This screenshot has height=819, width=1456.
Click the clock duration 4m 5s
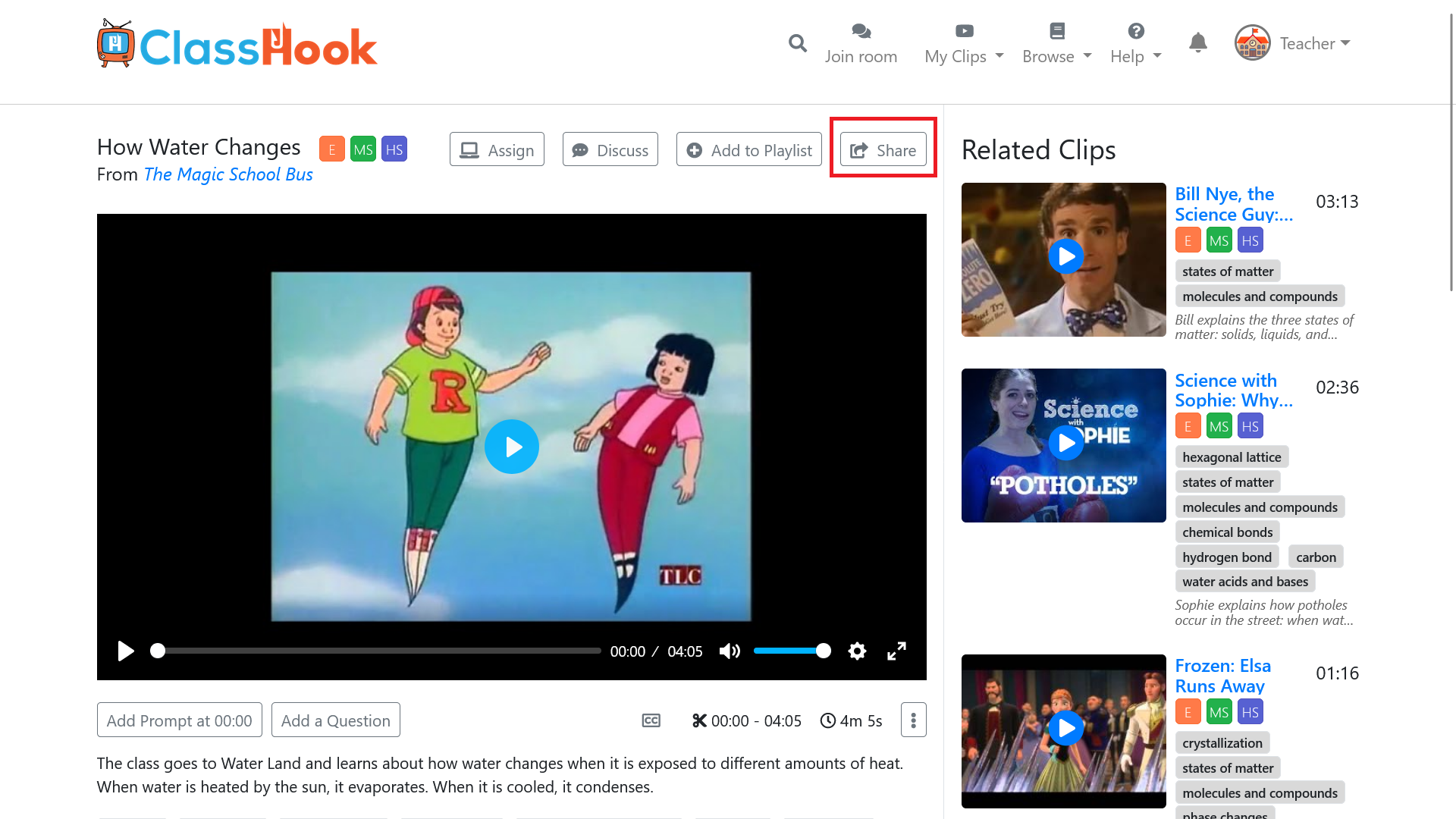pyautogui.click(x=851, y=720)
